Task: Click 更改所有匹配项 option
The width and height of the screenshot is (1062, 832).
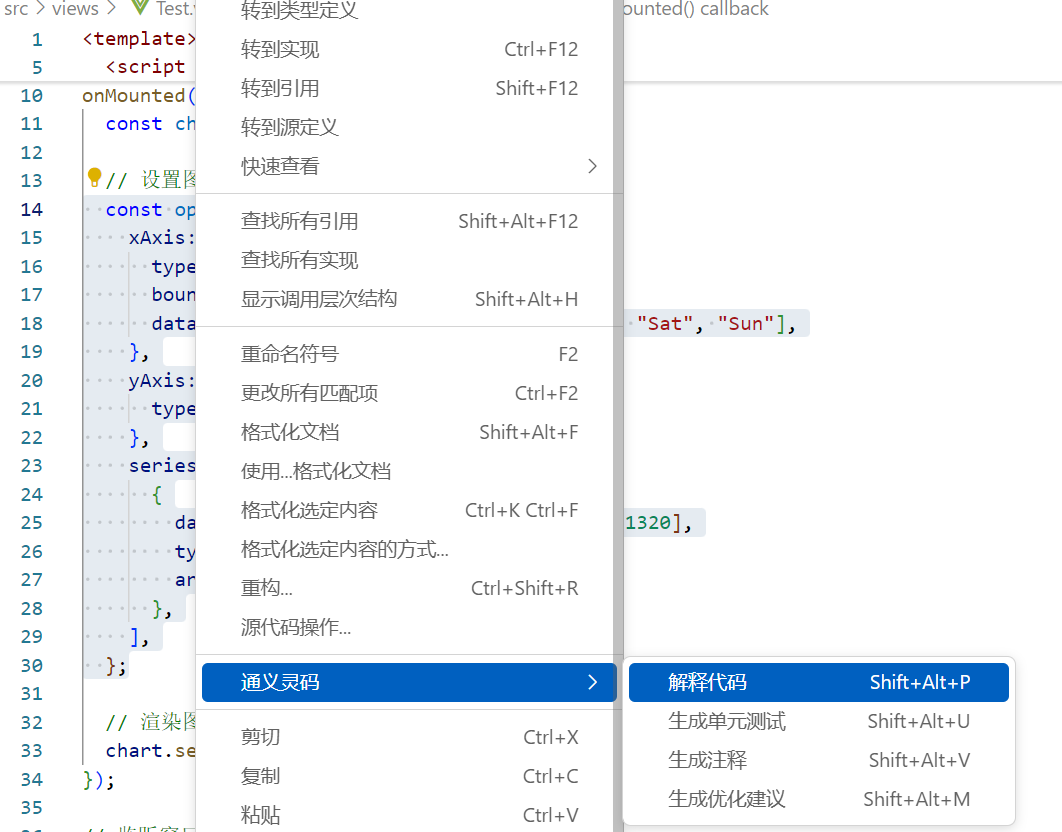Action: (409, 393)
